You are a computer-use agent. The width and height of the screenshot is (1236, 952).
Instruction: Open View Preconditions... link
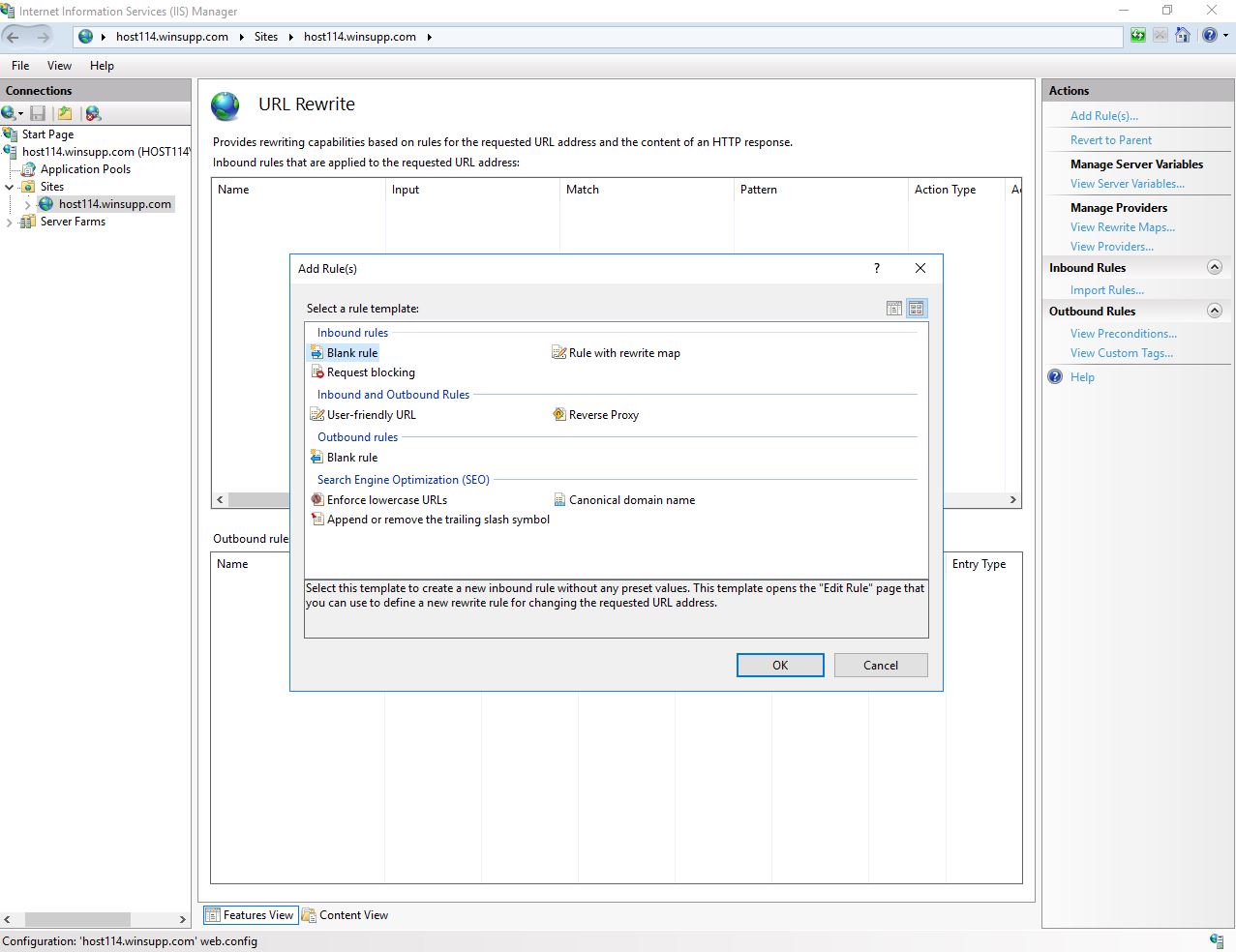[x=1124, y=334]
